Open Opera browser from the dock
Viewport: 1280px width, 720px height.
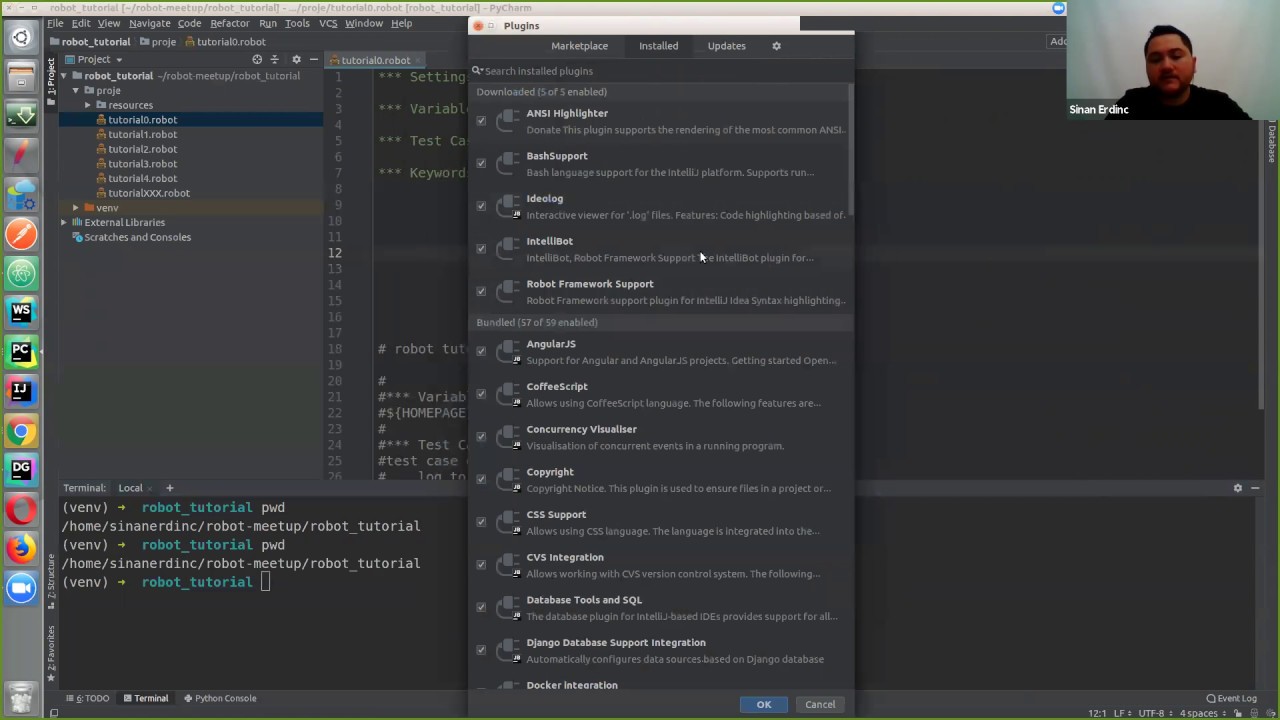(21, 509)
